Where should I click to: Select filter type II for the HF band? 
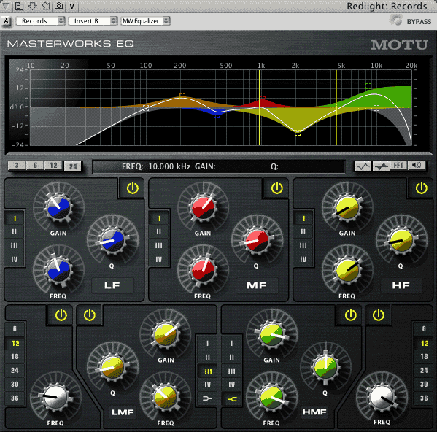[x=303, y=232]
